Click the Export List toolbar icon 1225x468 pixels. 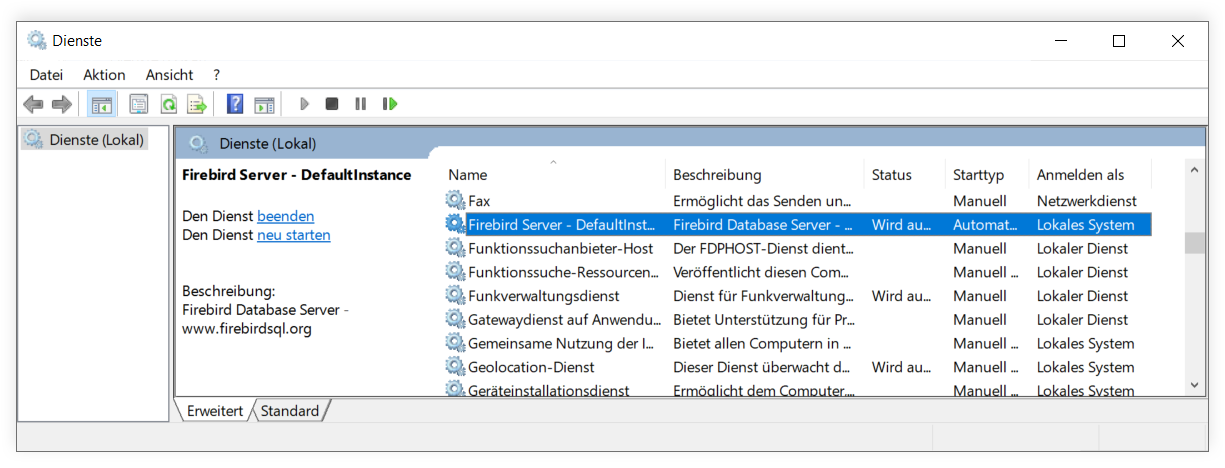(x=198, y=104)
